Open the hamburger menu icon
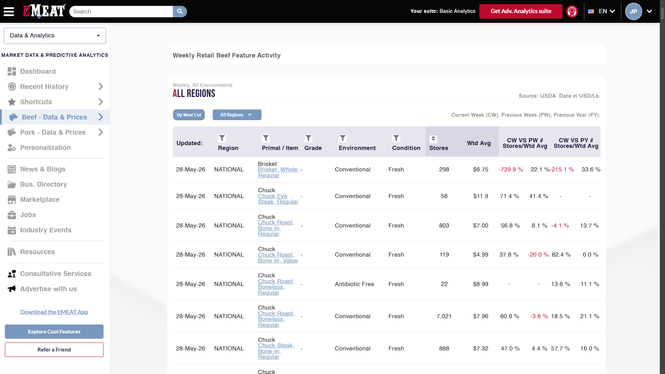Image resolution: width=665 pixels, height=374 pixels. click(x=9, y=11)
